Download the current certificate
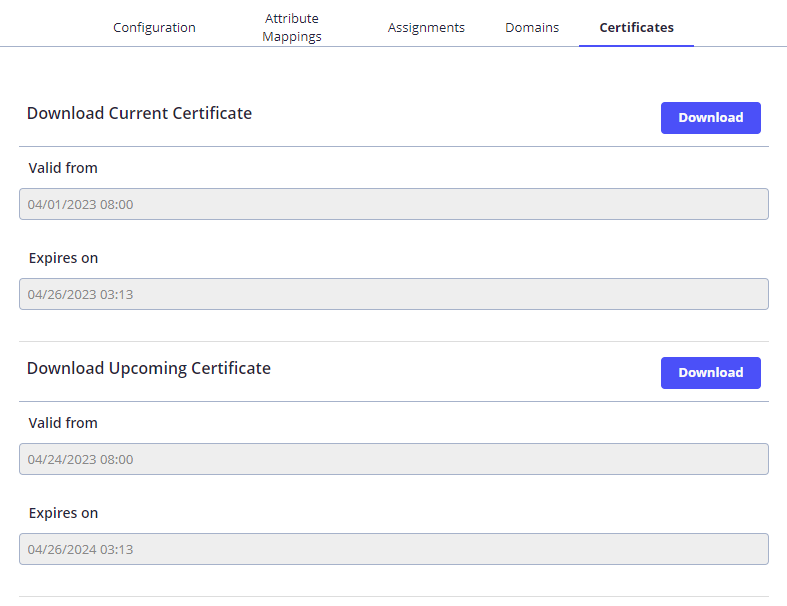Screen dimensions: 787x606 click(x=710, y=117)
